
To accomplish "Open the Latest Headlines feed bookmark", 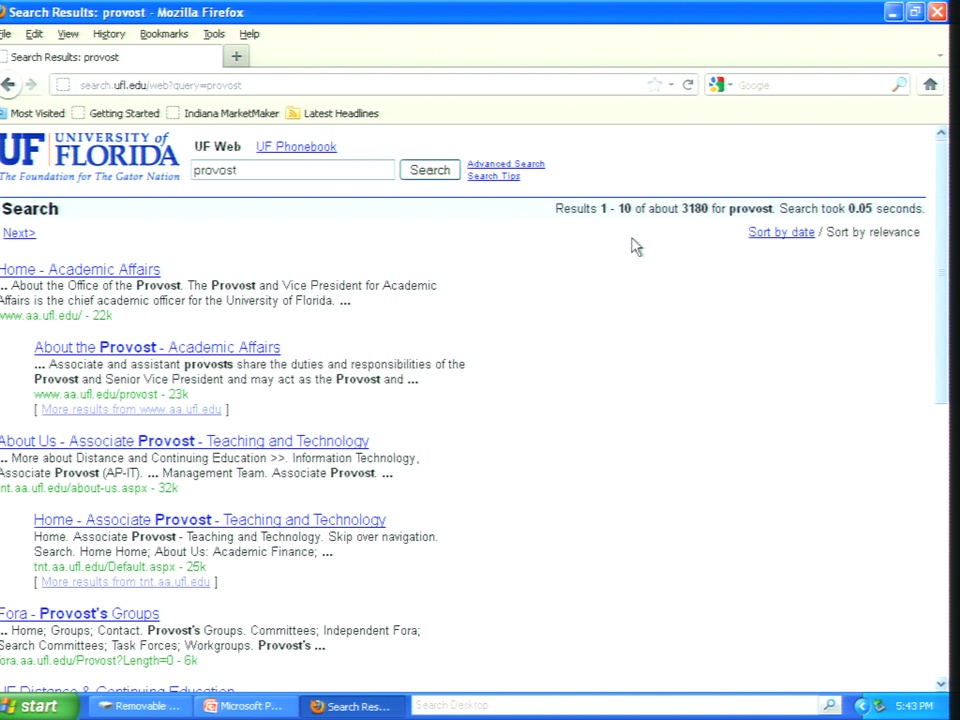I will coord(333,113).
